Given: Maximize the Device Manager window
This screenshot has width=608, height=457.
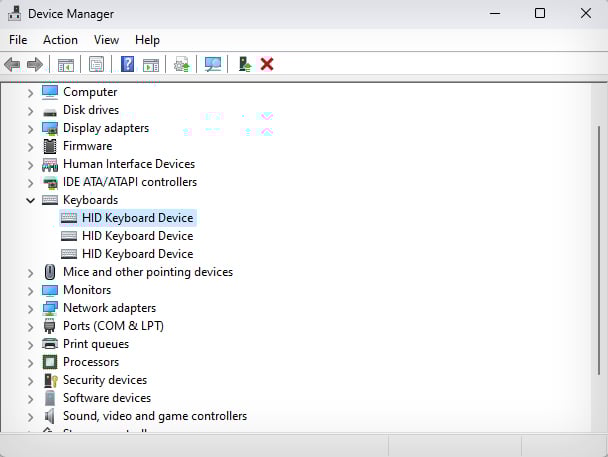Looking at the screenshot, I should [540, 13].
